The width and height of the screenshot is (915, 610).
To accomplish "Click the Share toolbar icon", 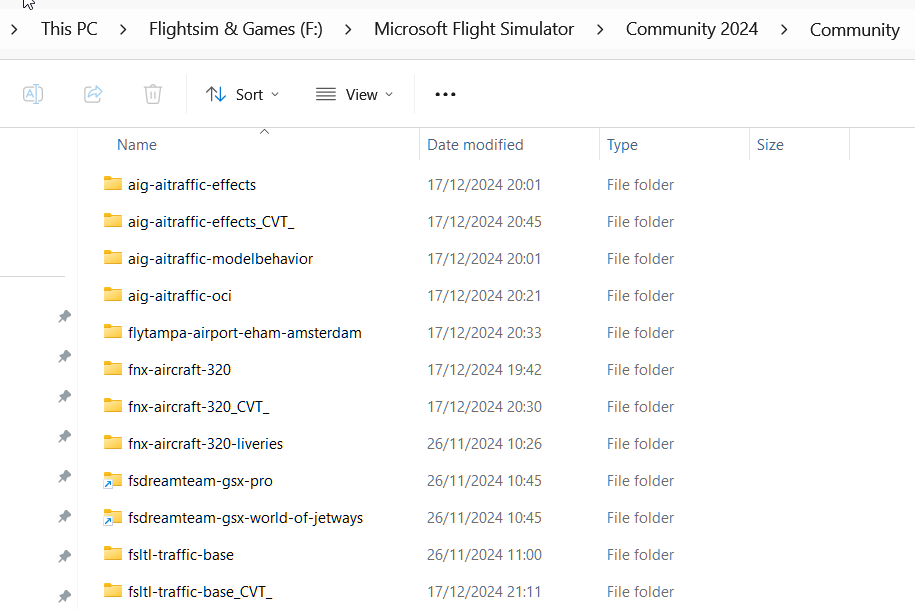I will (93, 94).
